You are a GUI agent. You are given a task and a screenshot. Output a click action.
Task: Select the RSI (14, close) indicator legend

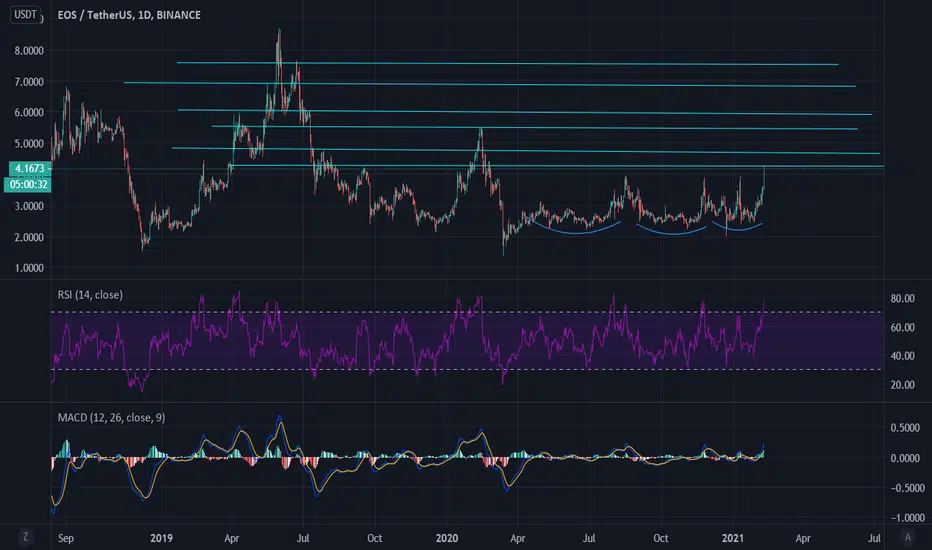pyautogui.click(x=90, y=295)
